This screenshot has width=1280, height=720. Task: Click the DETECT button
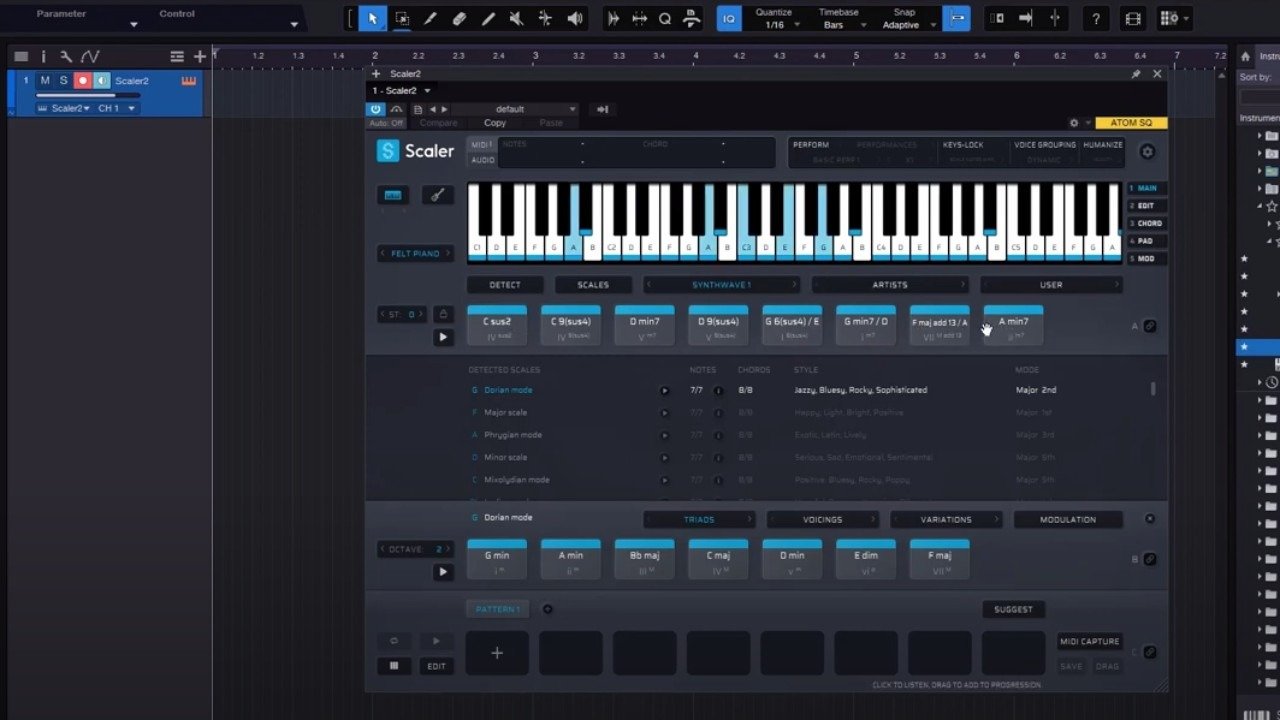click(x=505, y=285)
